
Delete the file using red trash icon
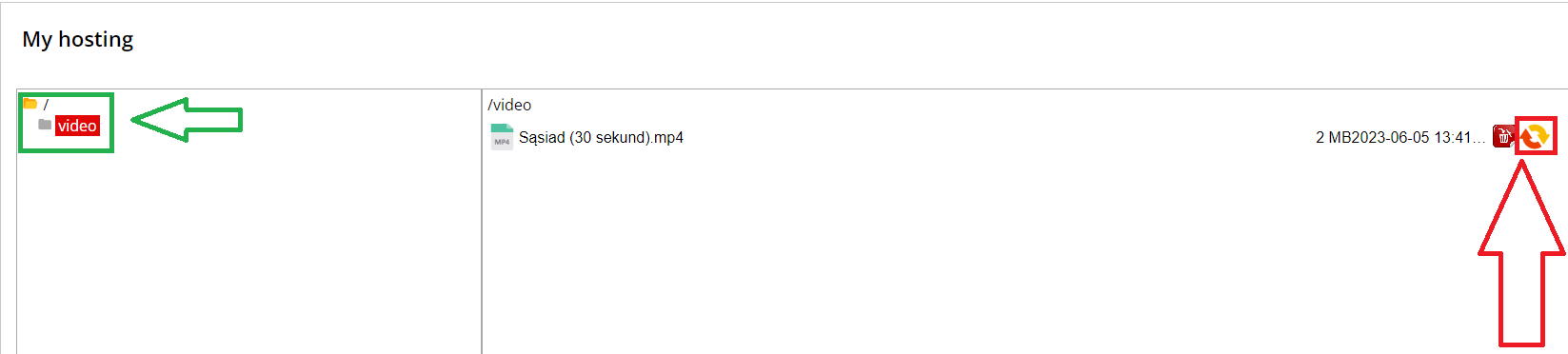1503,137
